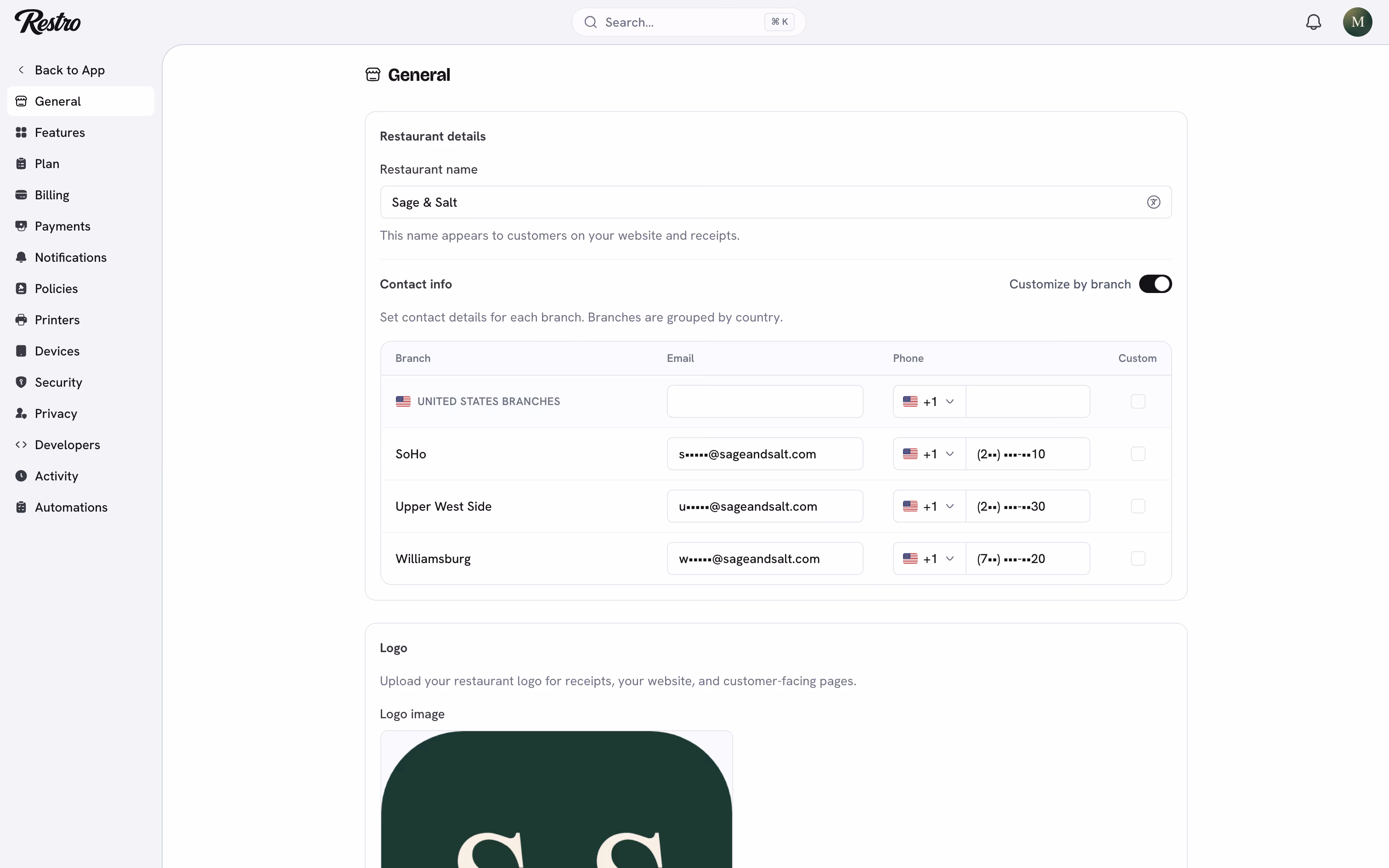Image resolution: width=1389 pixels, height=868 pixels.
Task: Return using the Back to App link
Action: point(81,70)
